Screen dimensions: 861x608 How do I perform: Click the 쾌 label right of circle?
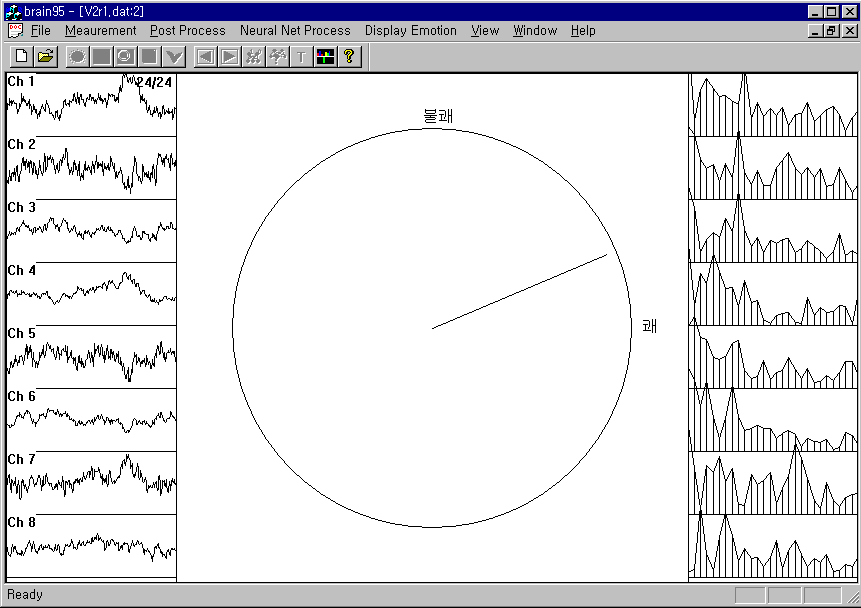[x=650, y=326]
